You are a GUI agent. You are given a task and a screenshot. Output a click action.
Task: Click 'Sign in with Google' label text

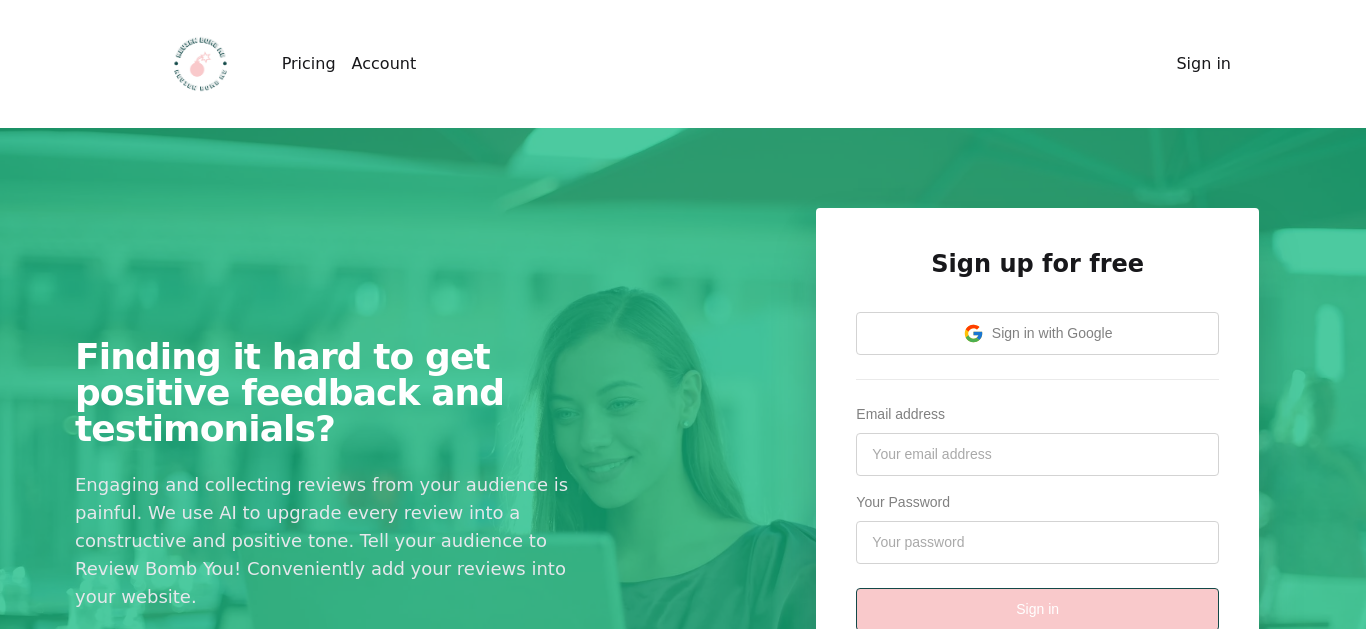[1051, 333]
